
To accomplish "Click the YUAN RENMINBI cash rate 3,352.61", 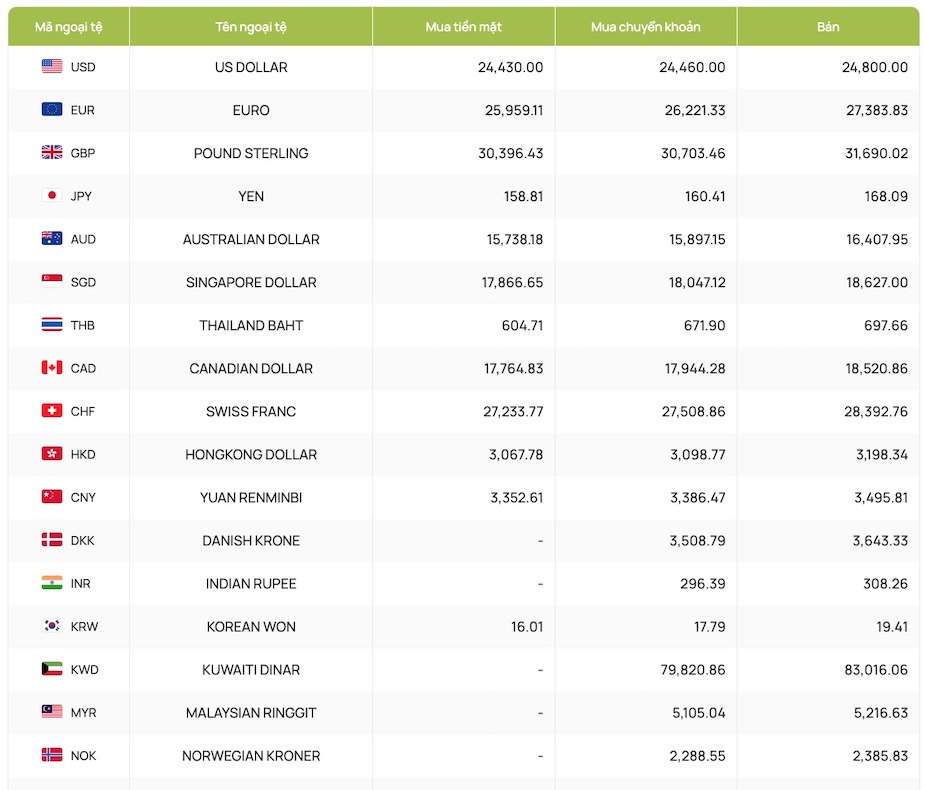I will pos(512,497).
